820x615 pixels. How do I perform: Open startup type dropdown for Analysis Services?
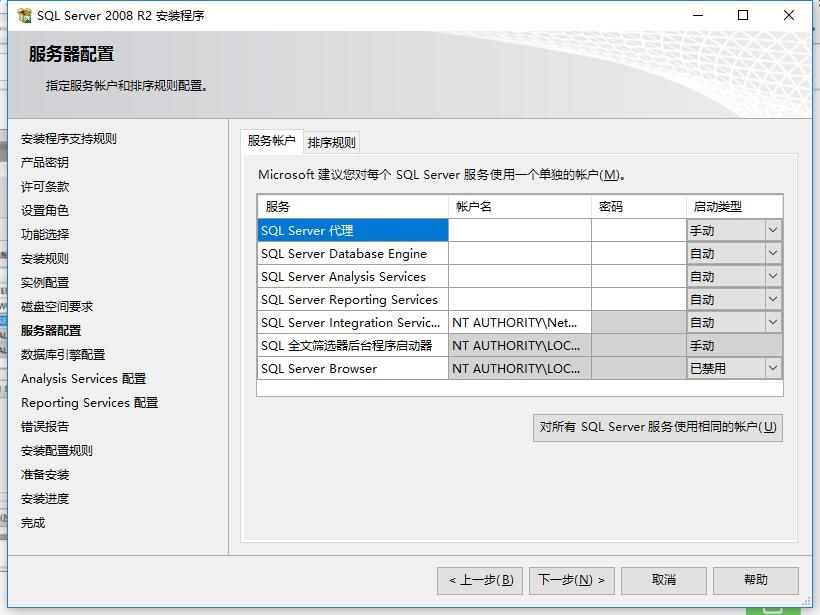click(x=772, y=276)
